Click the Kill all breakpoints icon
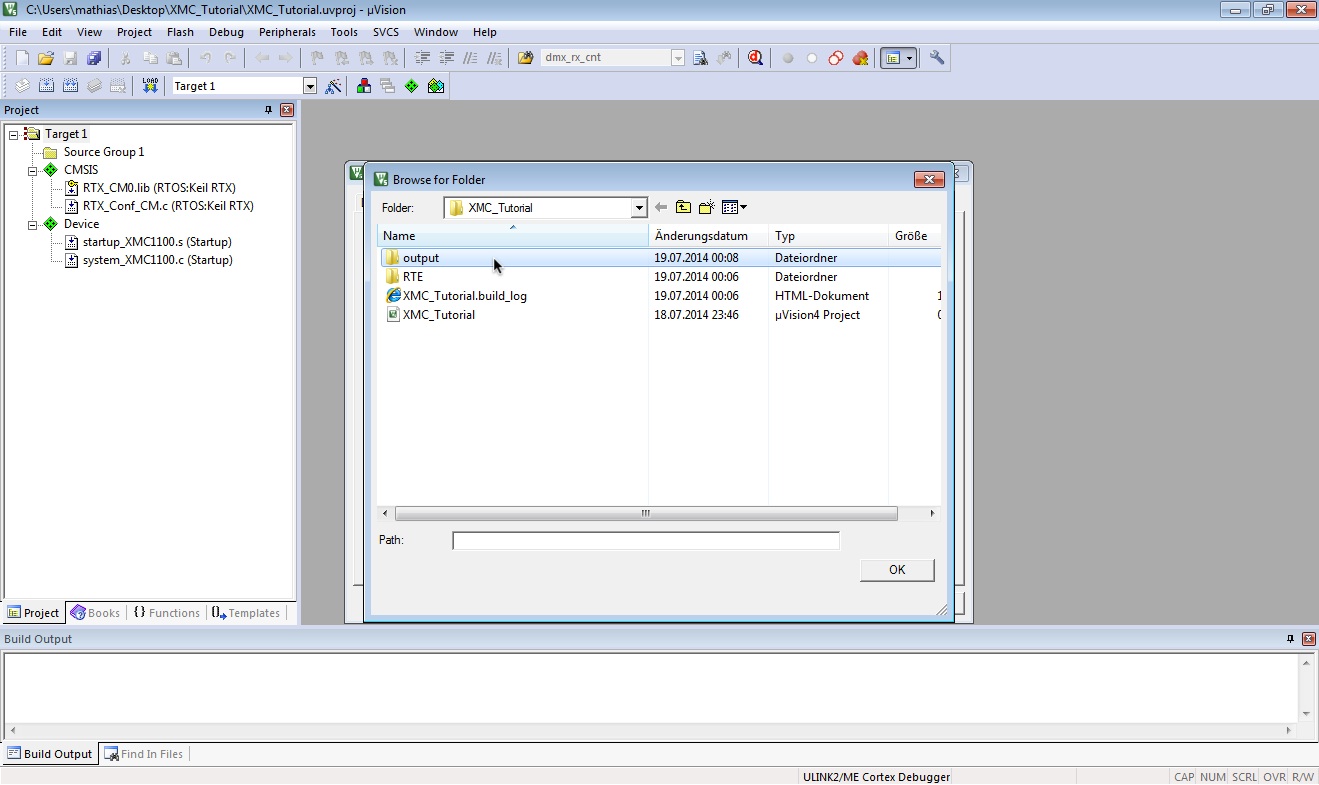Viewport: 1319px width, 785px height. (860, 58)
